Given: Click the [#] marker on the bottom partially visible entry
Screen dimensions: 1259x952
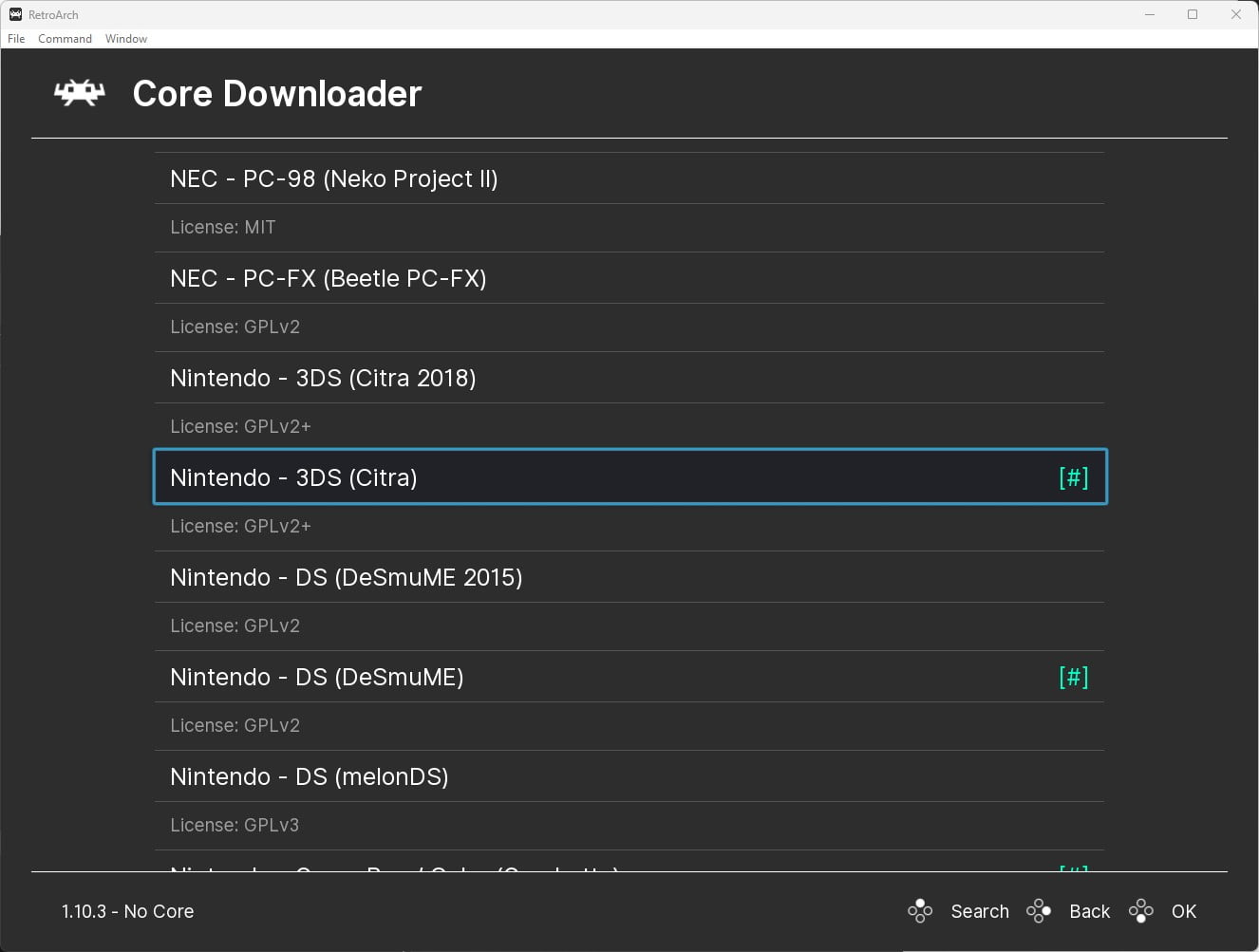Looking at the screenshot, I should point(1074,869).
